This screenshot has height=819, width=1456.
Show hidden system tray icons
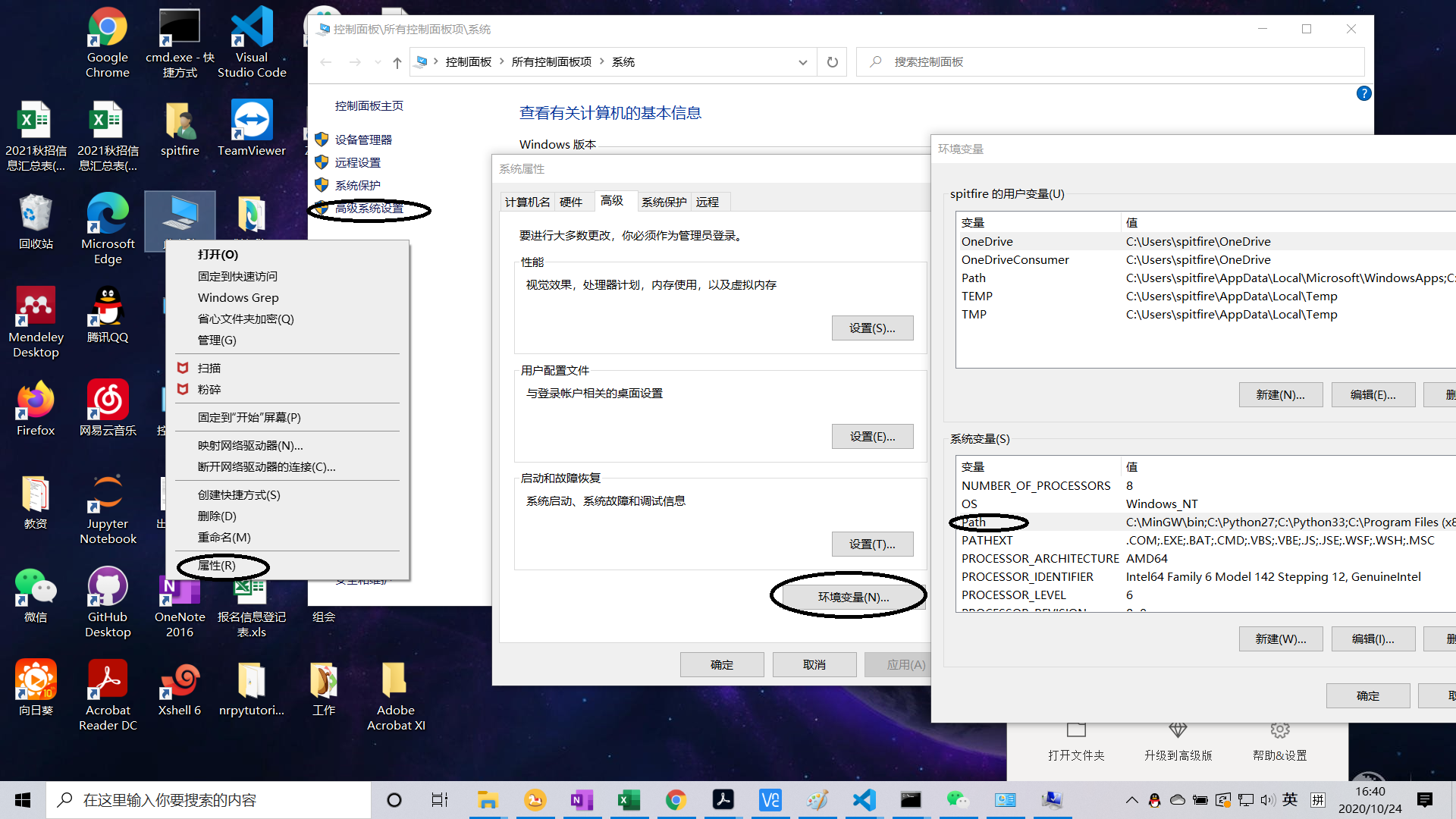[1131, 800]
